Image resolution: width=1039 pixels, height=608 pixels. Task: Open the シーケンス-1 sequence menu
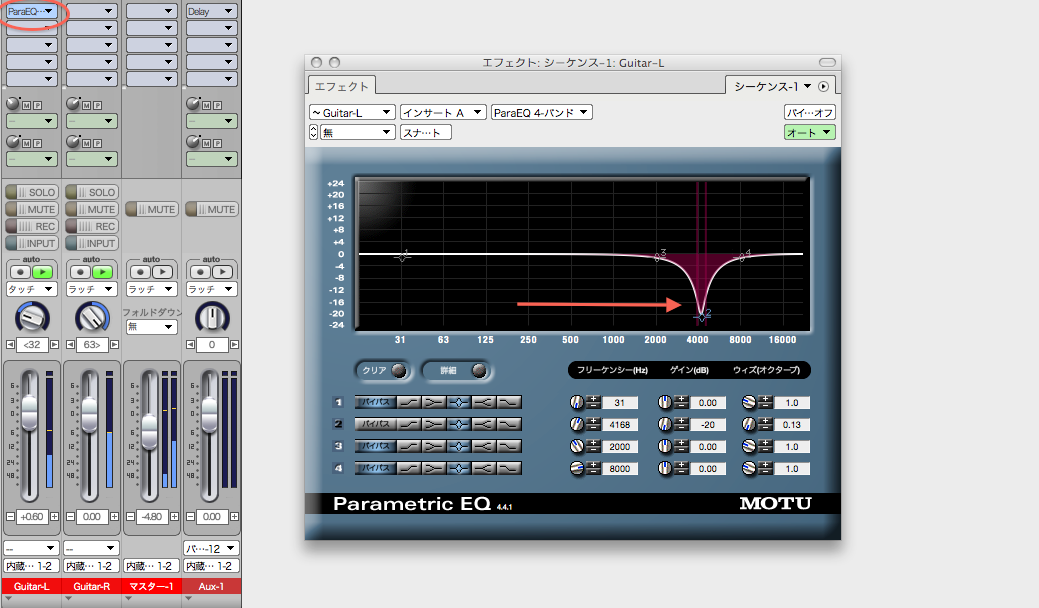tap(773, 86)
